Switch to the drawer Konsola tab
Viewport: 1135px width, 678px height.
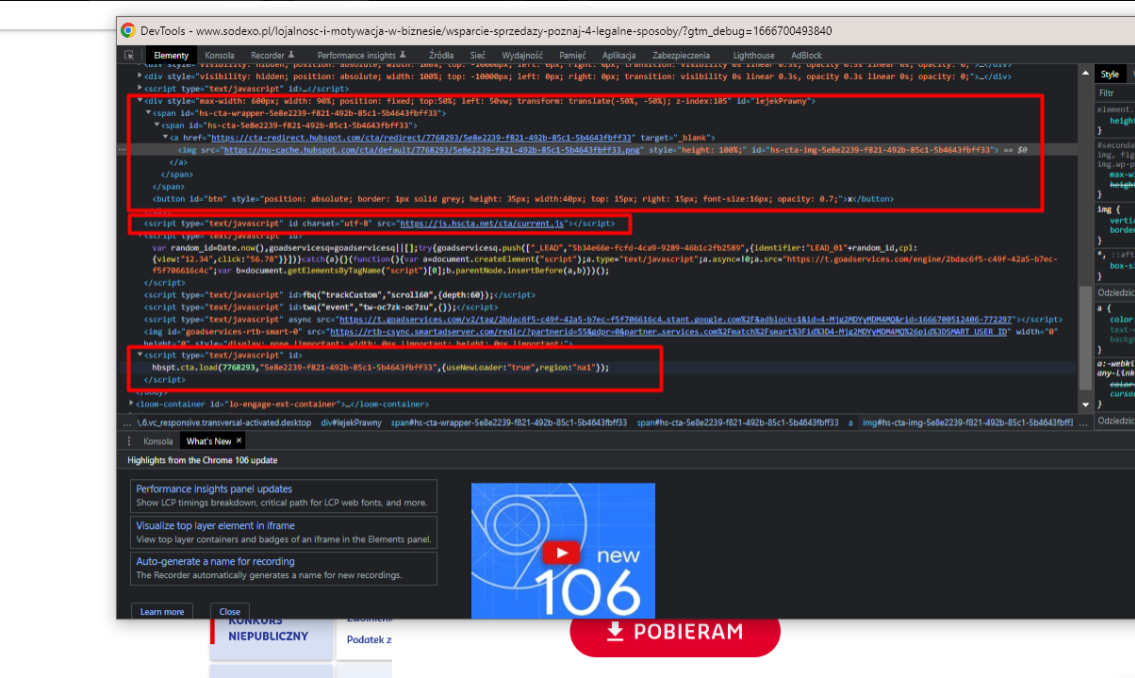158,441
